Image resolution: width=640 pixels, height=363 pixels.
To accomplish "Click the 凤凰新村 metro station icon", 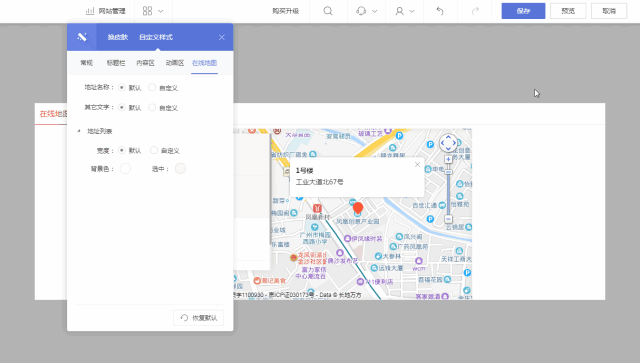I will pos(317,208).
